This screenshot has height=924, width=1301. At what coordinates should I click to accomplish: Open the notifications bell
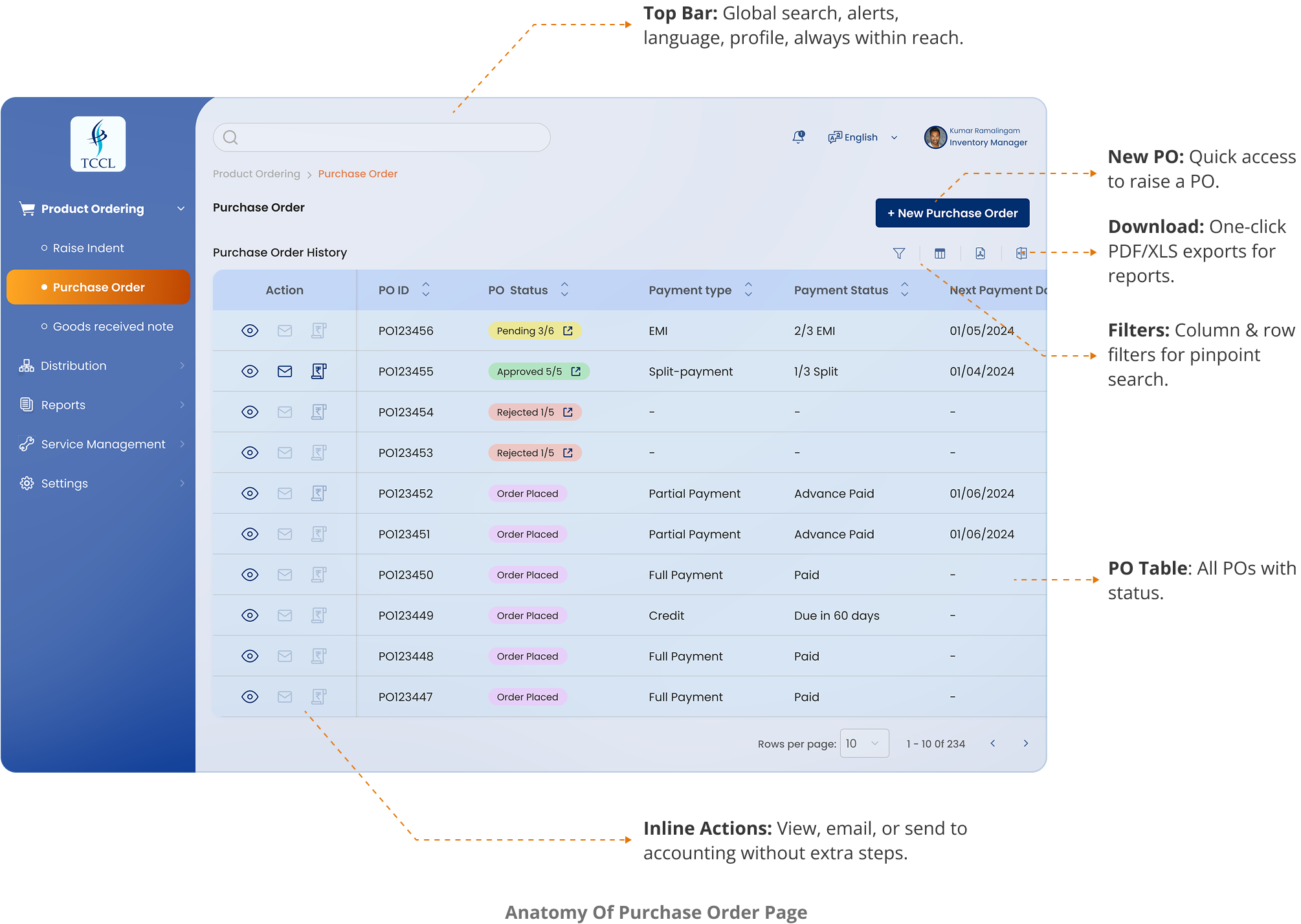[799, 137]
